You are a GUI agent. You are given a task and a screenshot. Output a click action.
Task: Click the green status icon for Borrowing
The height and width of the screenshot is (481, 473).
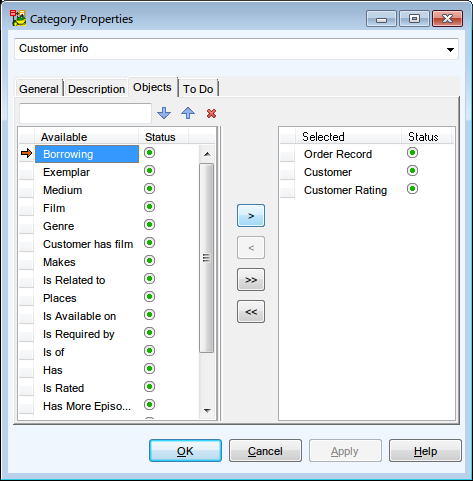tap(150, 153)
